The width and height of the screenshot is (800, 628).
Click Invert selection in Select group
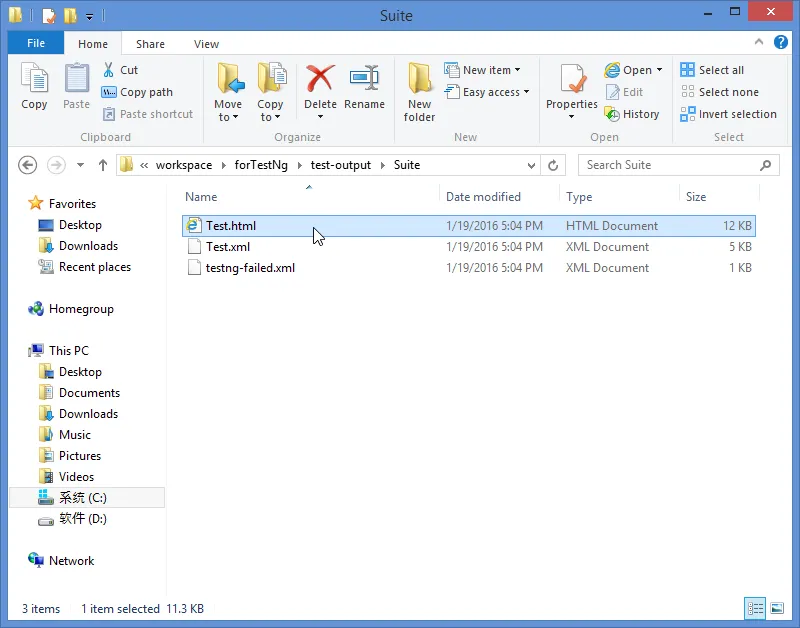click(x=729, y=114)
